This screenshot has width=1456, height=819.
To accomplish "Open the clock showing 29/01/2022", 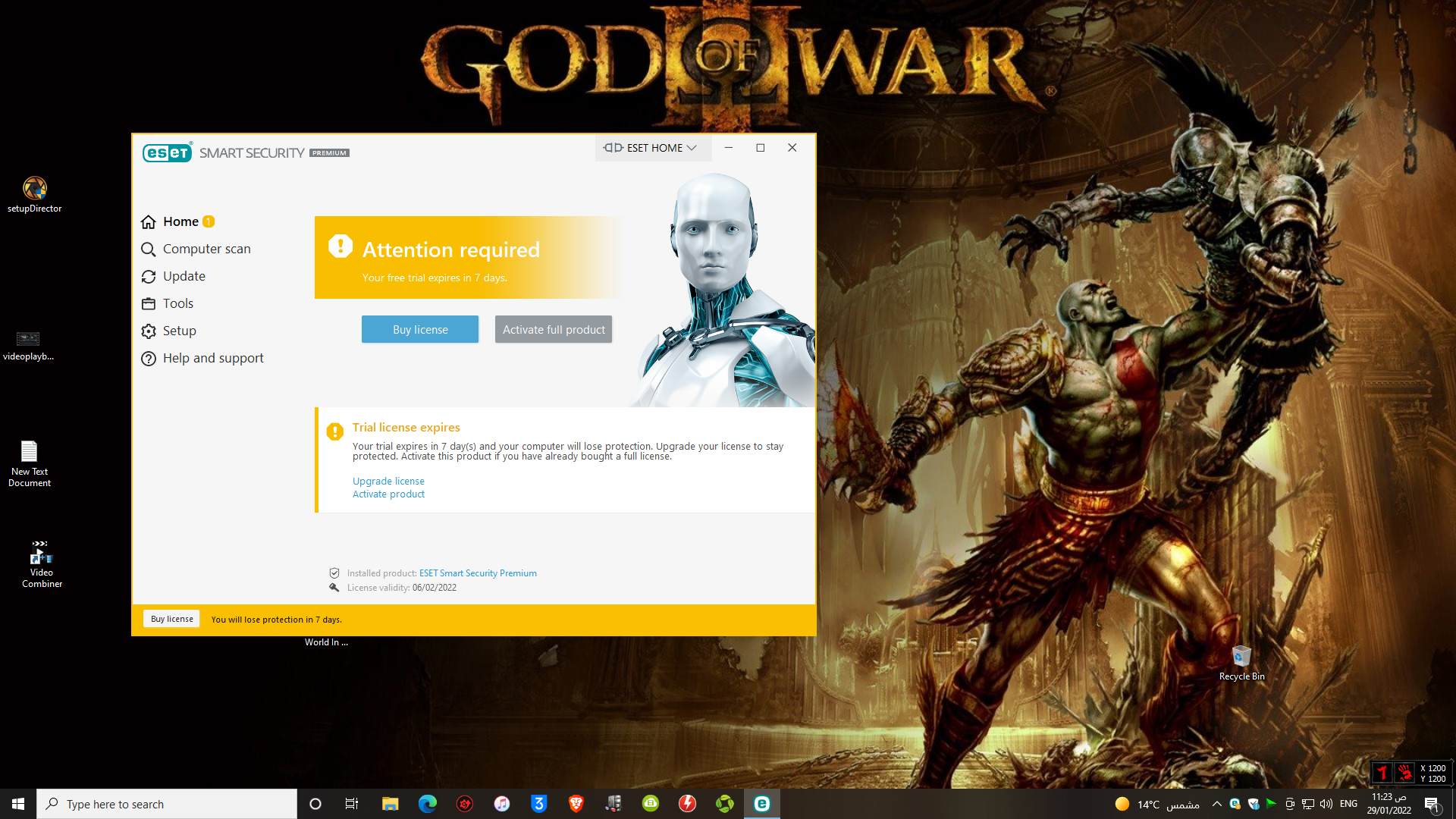I will [x=1389, y=804].
